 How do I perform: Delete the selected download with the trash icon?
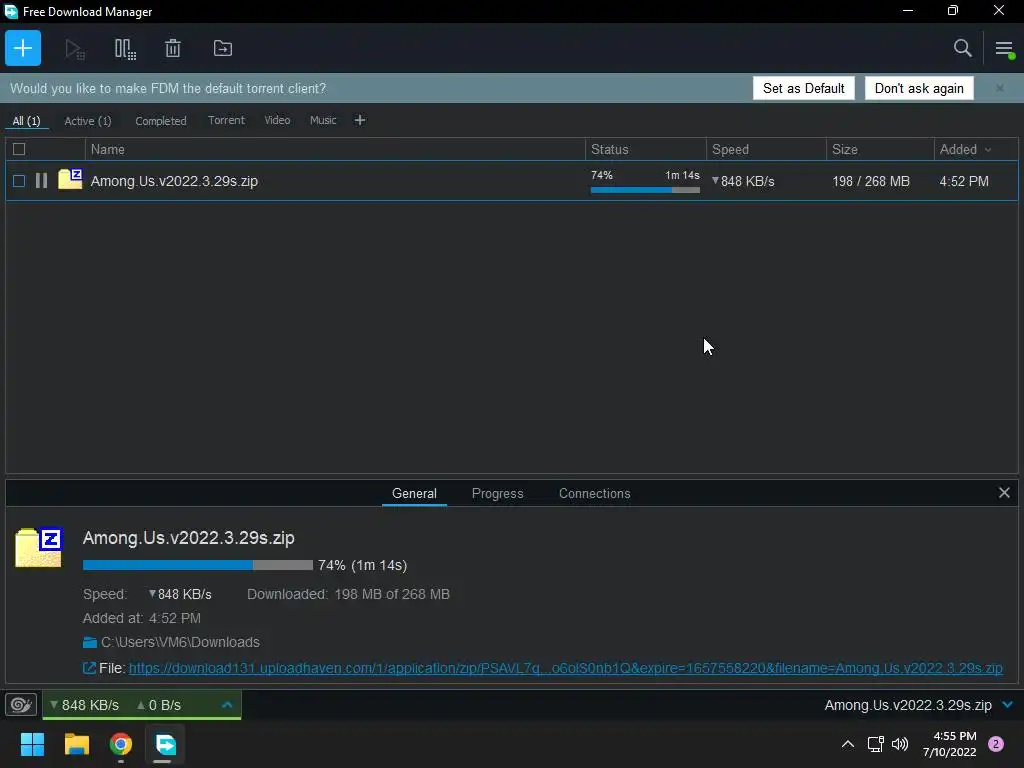pos(173,48)
